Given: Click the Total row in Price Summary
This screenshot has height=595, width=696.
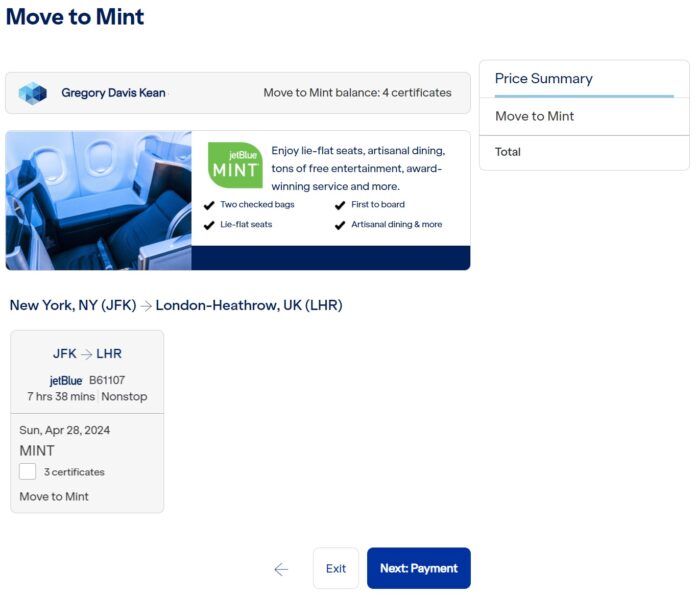Looking at the screenshot, I should [584, 152].
